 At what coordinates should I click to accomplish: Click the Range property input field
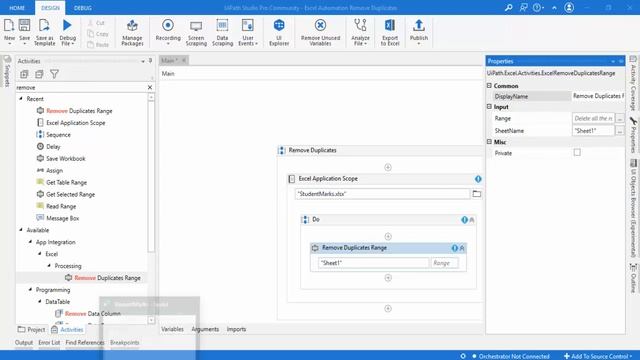593,118
